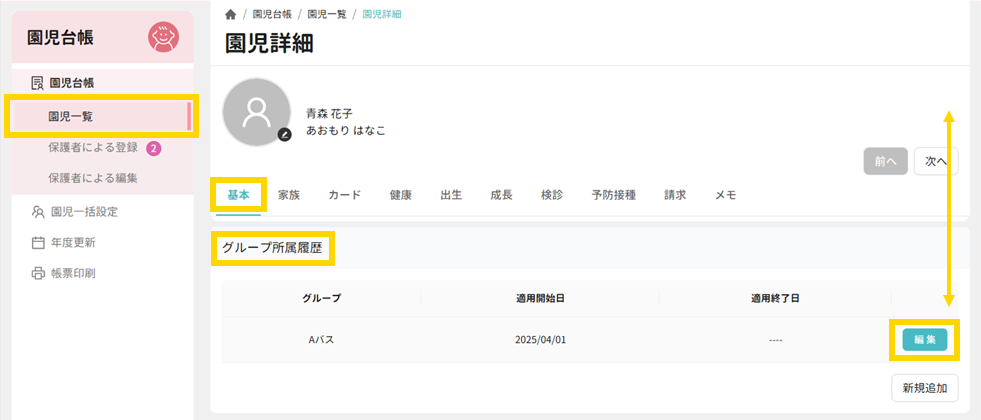981x420 pixels.
Task: Switch to the 家族 tab
Action: click(x=289, y=195)
